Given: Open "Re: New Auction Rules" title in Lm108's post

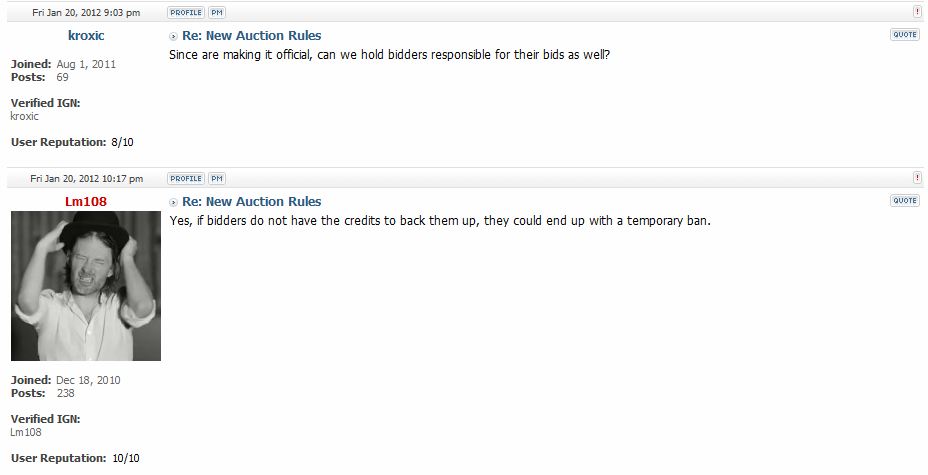Looking at the screenshot, I should pyautogui.click(x=251, y=202).
